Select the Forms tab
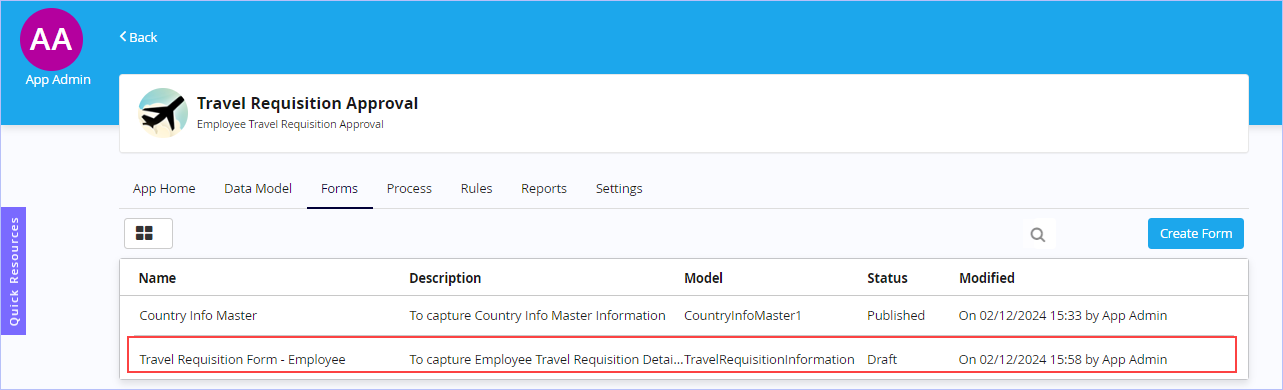 tap(339, 188)
